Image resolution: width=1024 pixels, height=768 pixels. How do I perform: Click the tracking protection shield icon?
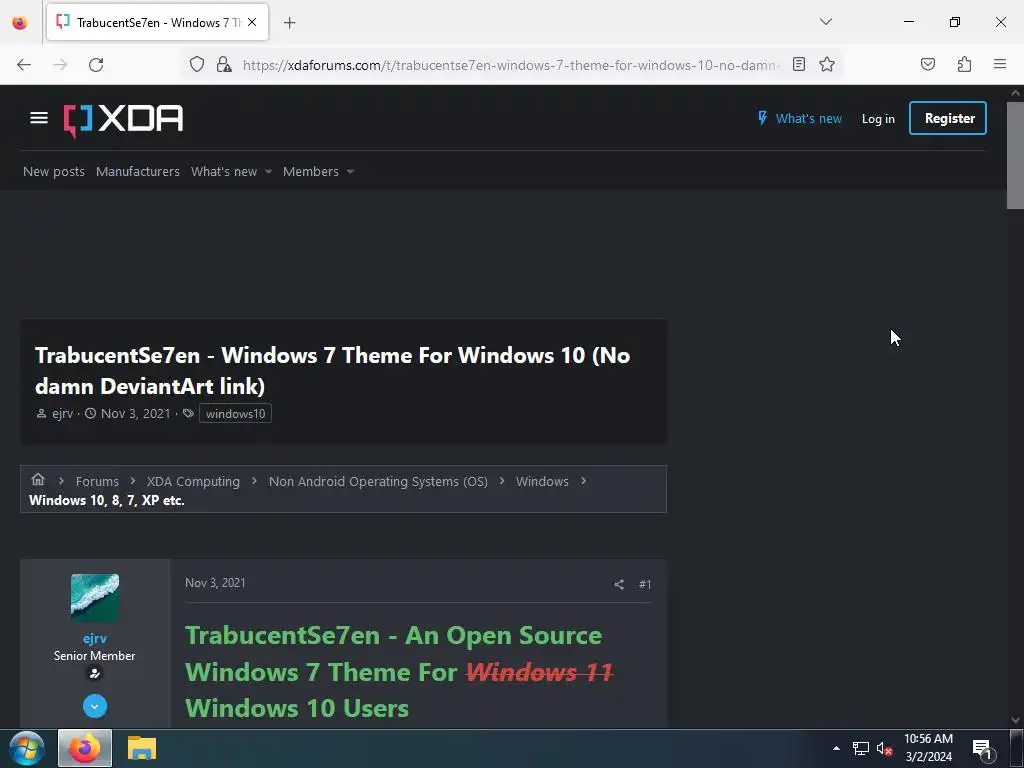[197, 65]
